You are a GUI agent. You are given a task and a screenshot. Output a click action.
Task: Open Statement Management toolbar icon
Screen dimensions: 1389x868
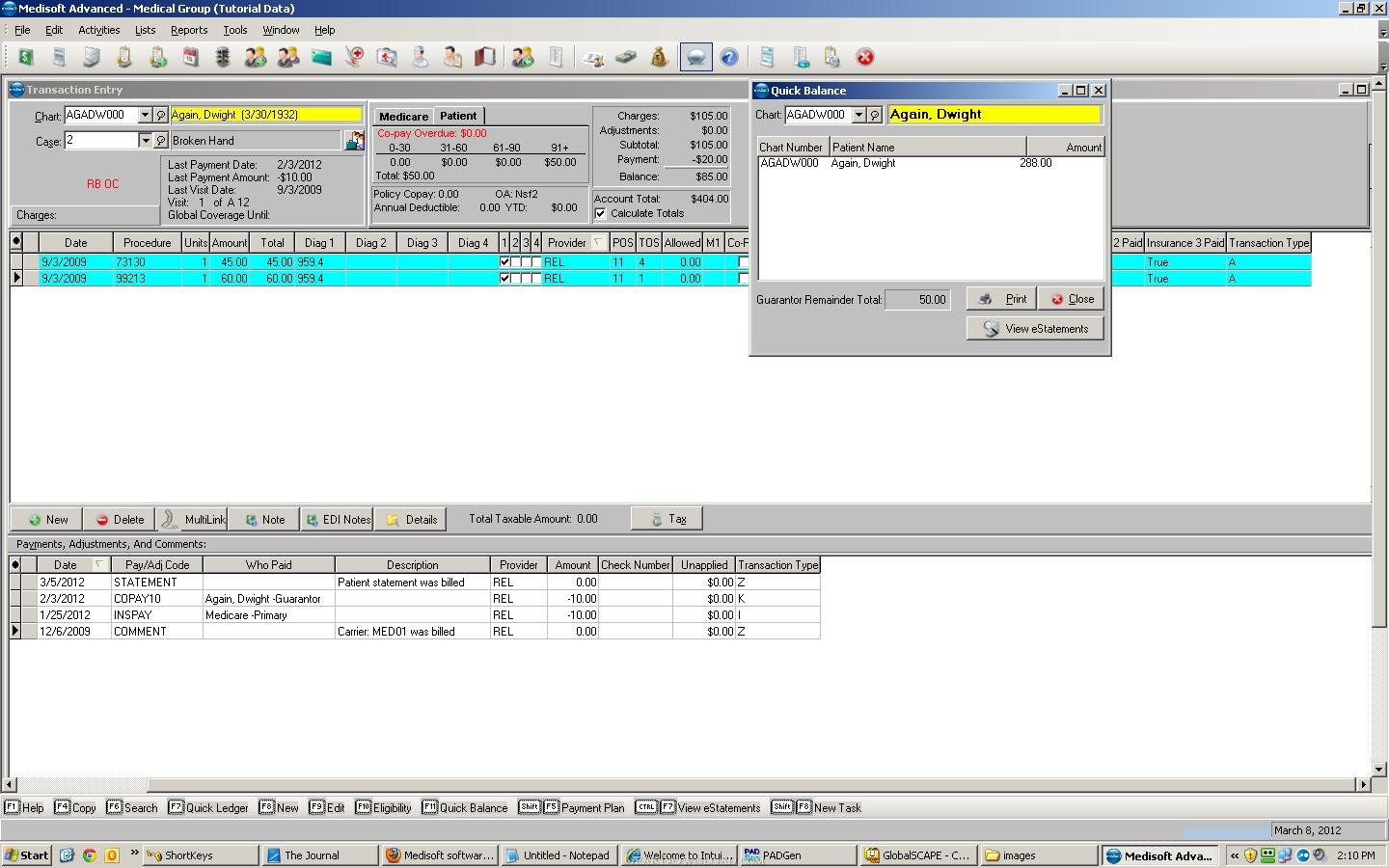point(92,57)
